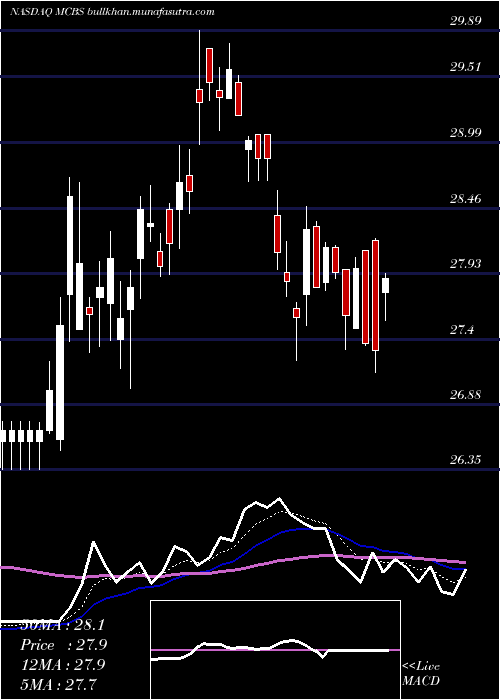Click the 27.4 price axis label
500x700 pixels.
pyautogui.click(x=462, y=330)
